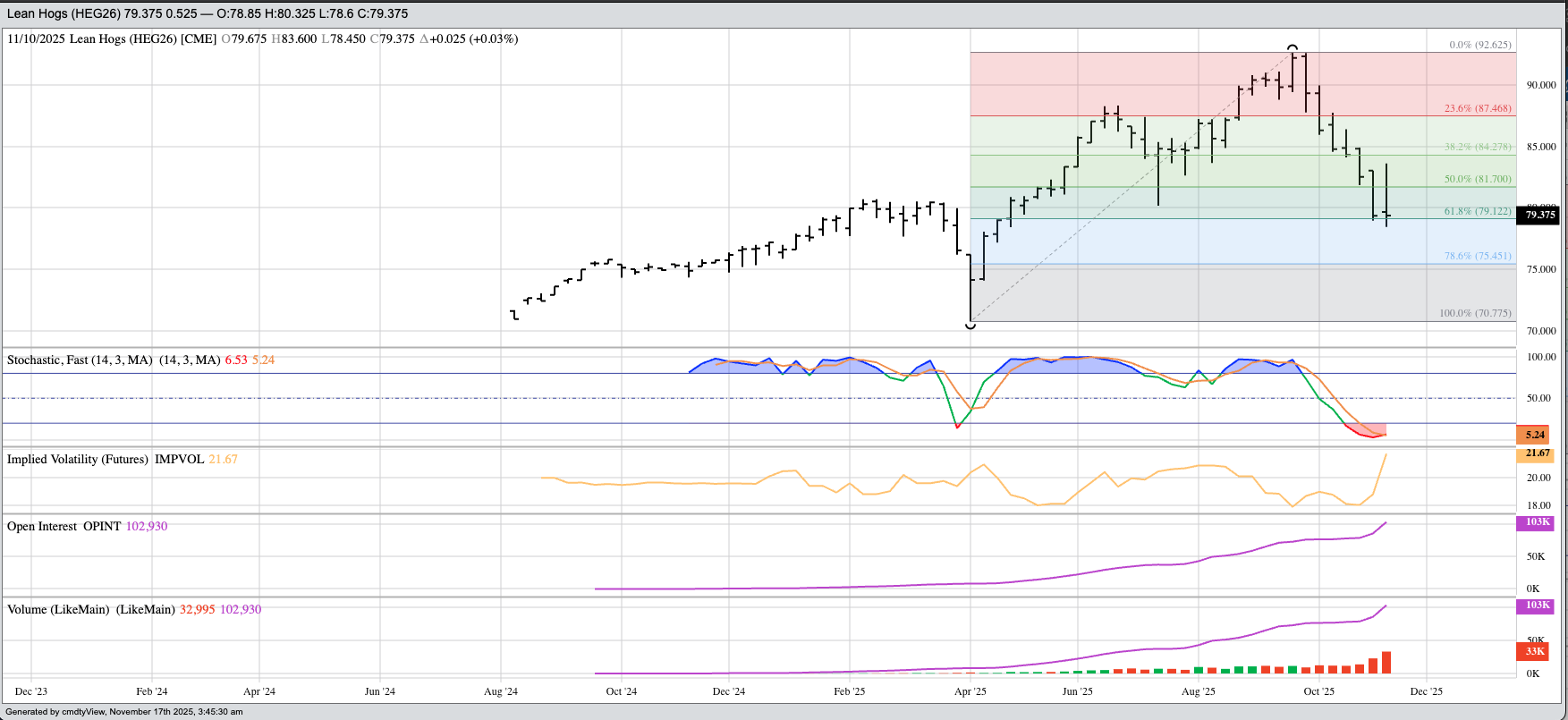
Task: Click the Fibonacci anchor handle at the April low
Action: [x=970, y=326]
